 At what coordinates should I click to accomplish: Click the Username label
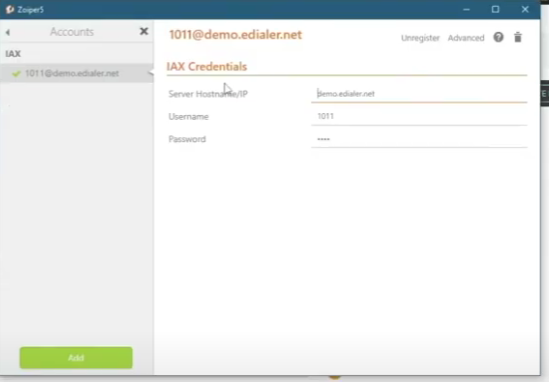pos(188,117)
